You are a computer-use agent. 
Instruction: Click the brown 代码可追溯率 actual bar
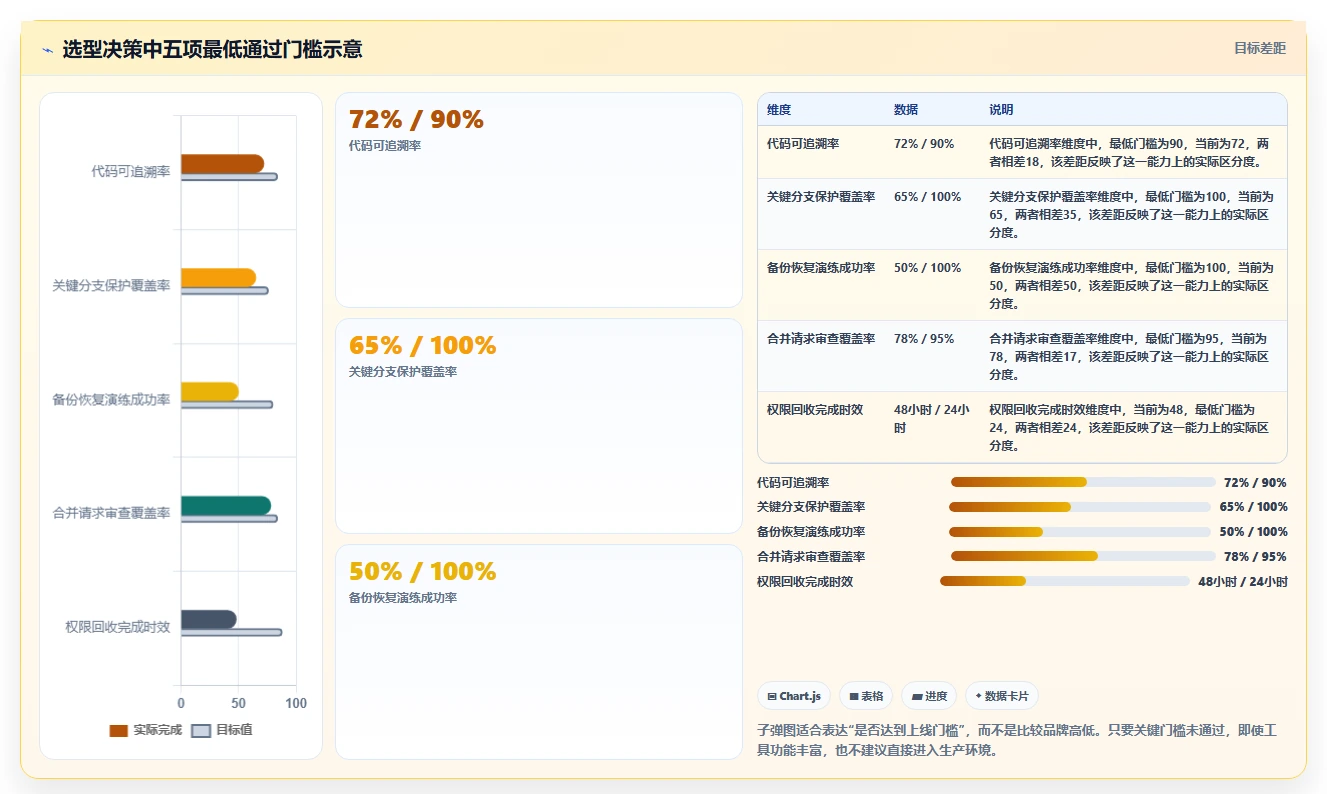222,164
